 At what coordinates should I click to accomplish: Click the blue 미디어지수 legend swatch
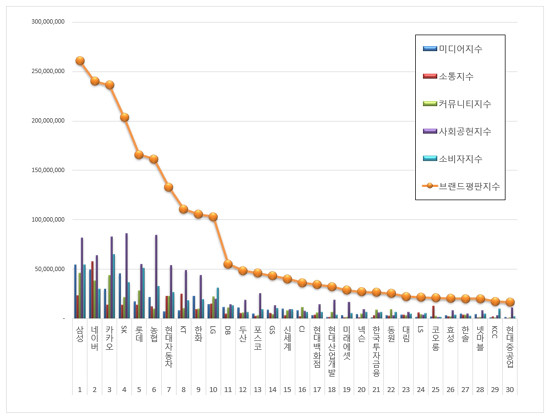coord(430,49)
